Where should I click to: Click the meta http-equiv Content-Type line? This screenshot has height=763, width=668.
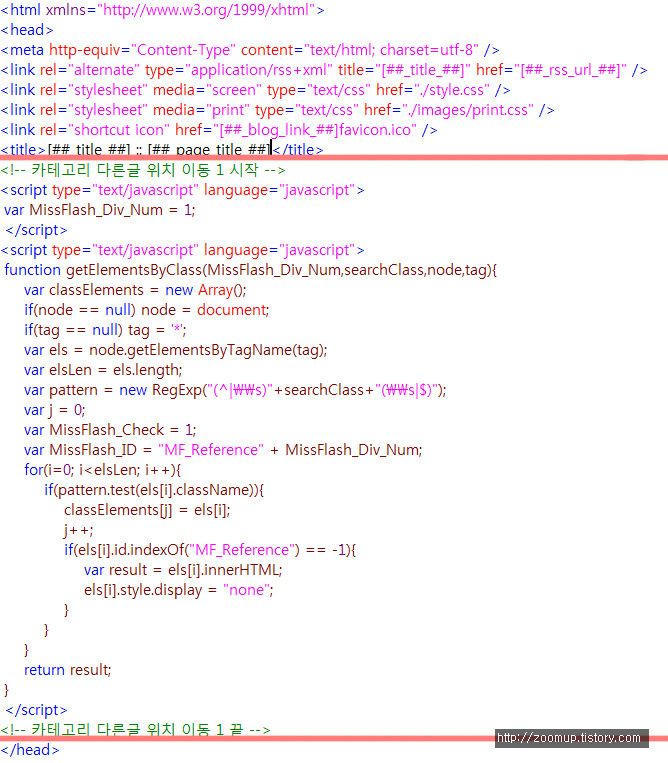[250, 50]
